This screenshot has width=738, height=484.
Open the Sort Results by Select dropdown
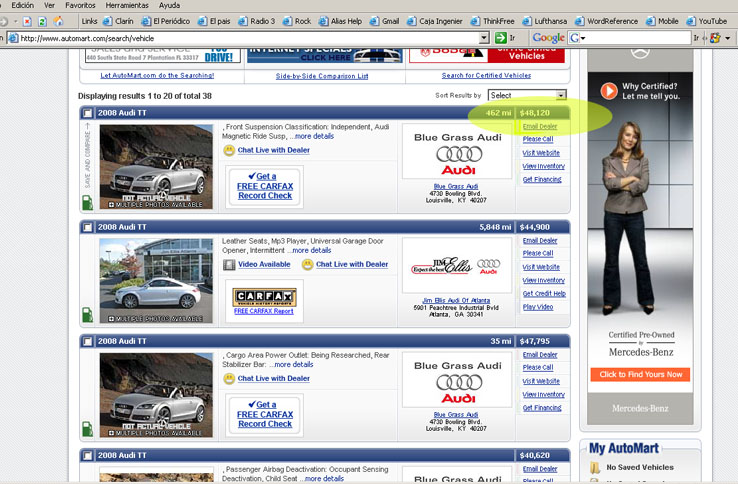pos(527,95)
